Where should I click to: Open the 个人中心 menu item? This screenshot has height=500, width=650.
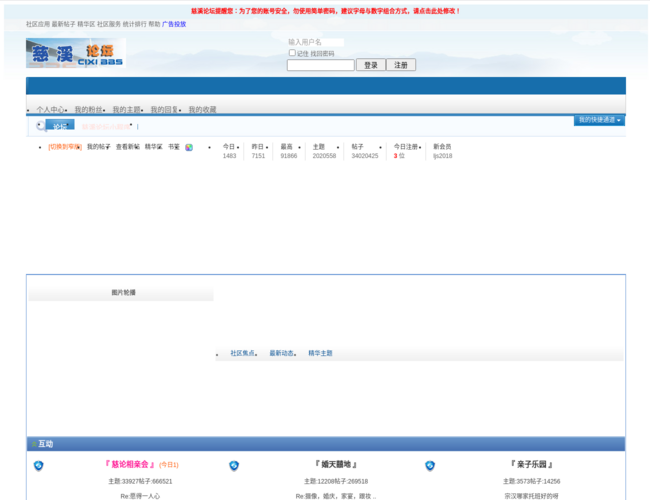click(x=50, y=109)
